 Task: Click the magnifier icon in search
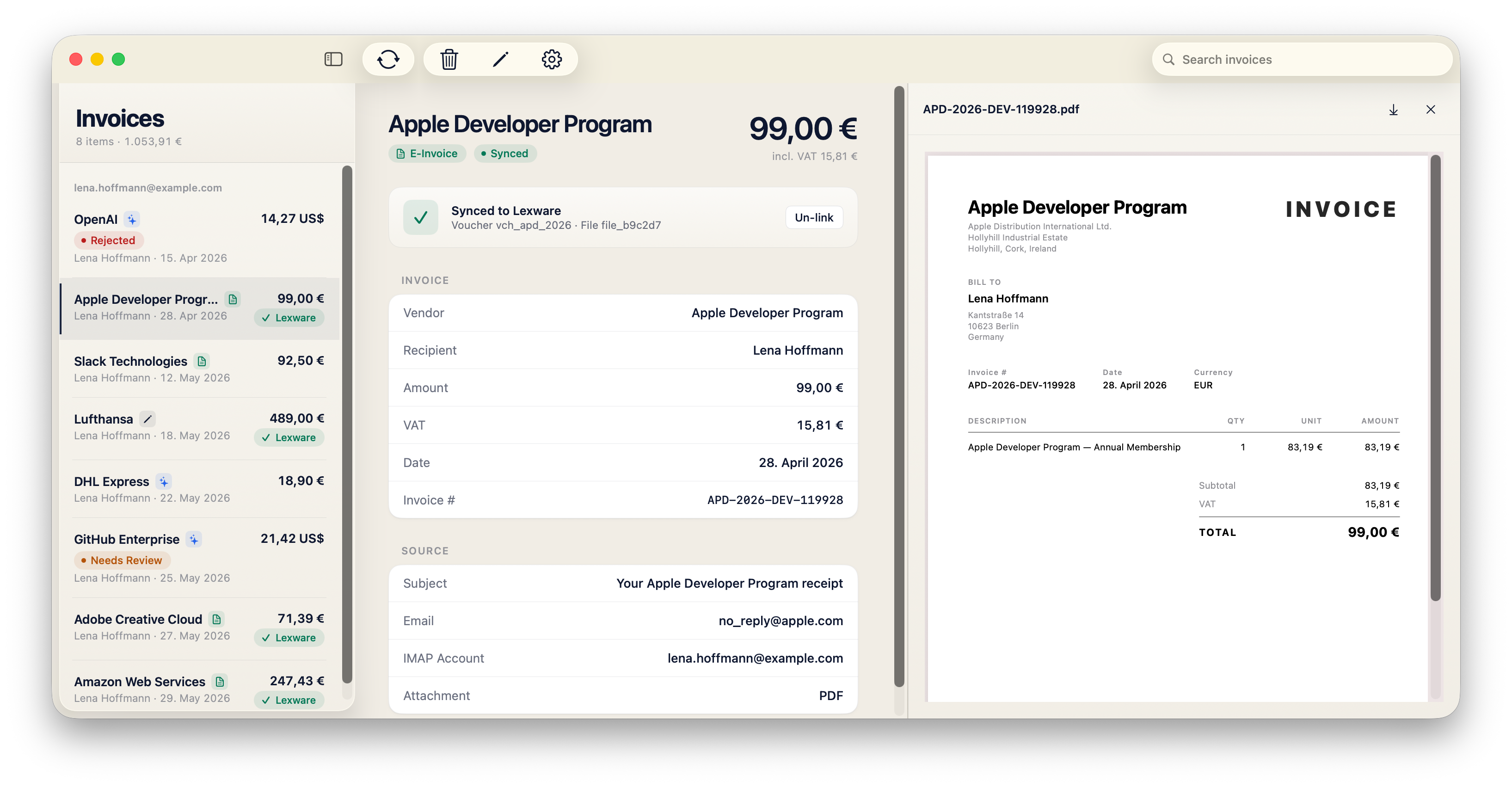click(x=1168, y=59)
